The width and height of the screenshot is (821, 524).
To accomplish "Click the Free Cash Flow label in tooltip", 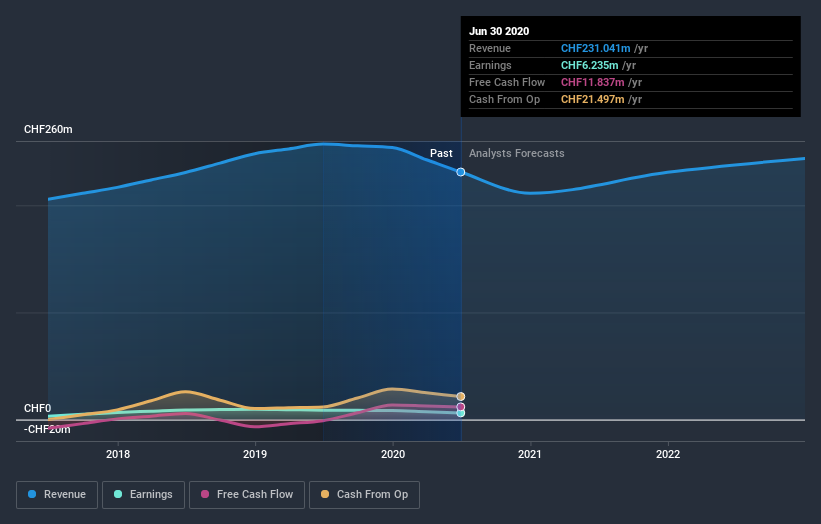I will click(x=507, y=82).
